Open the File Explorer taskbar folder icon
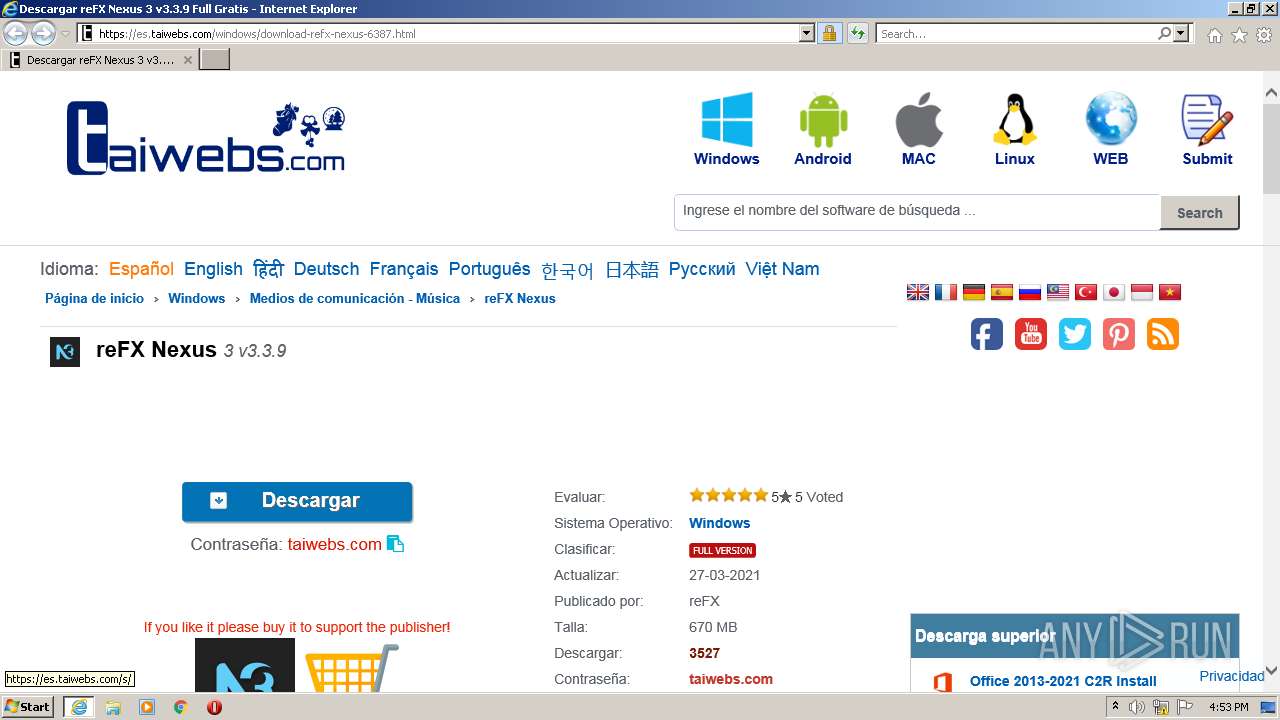 coord(113,707)
